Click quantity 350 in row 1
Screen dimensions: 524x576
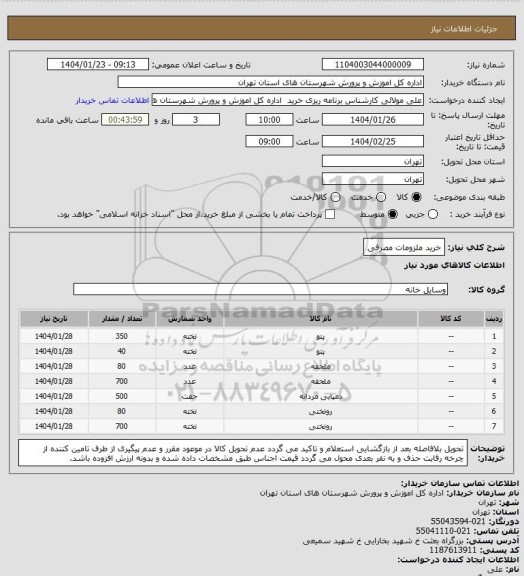[x=122, y=336]
